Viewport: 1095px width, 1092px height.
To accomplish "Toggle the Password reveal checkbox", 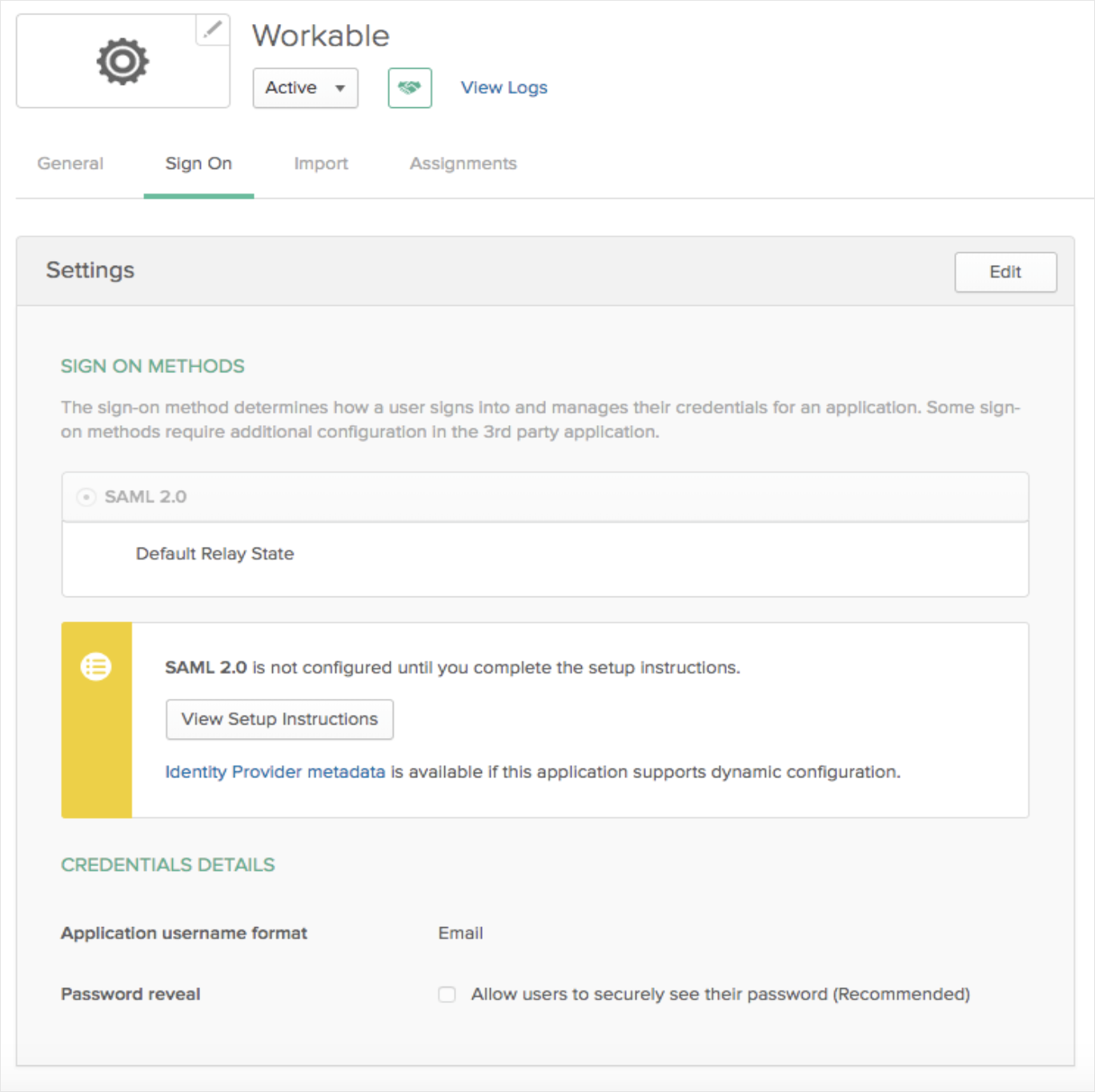I will [447, 994].
